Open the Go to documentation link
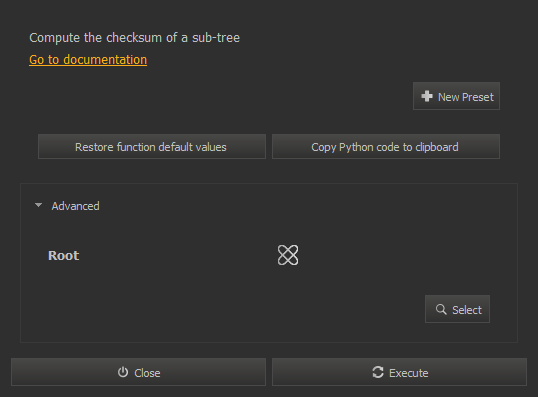Viewport: 538px width, 397px height. [x=88, y=60]
